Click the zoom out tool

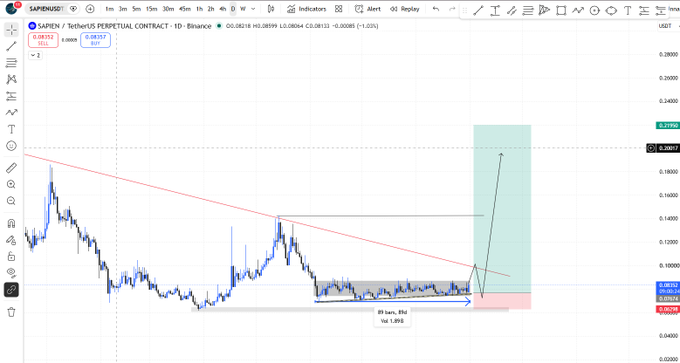pyautogui.click(x=11, y=201)
